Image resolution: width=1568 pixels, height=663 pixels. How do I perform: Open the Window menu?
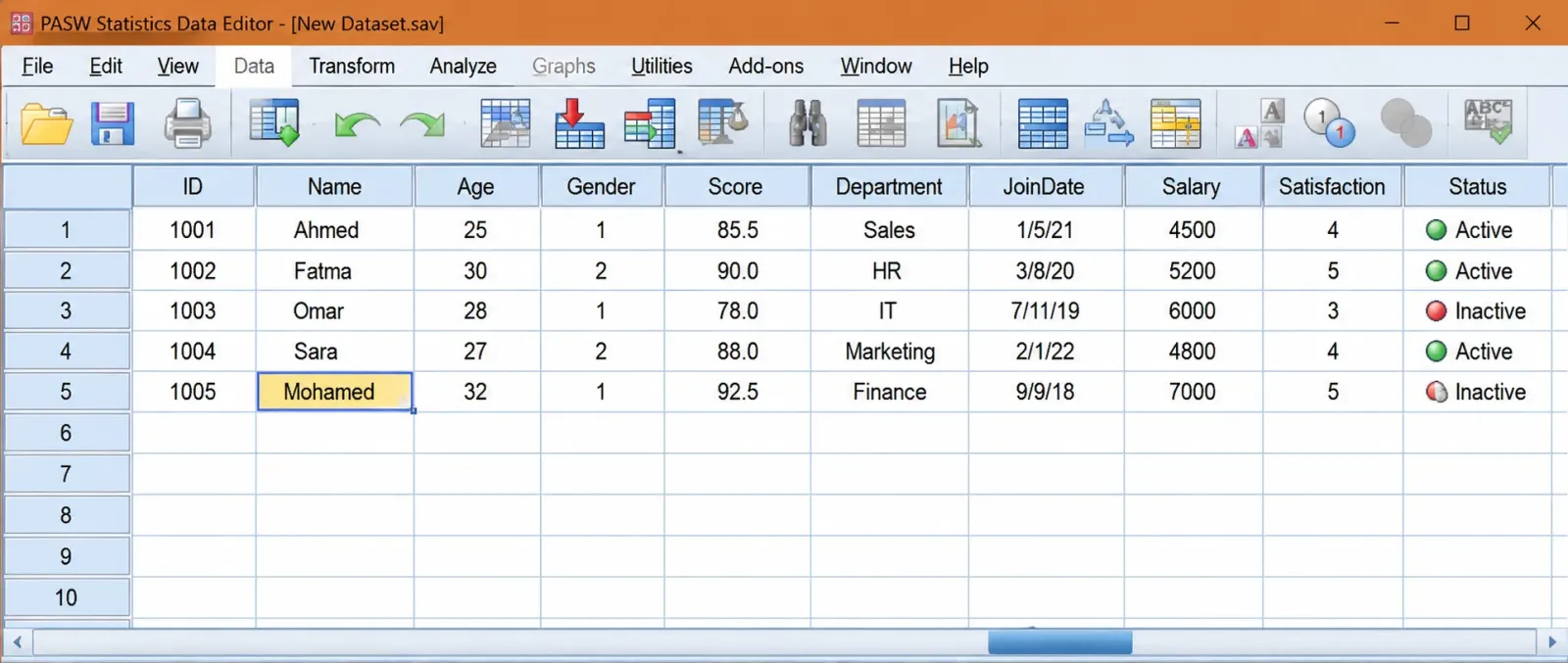[x=876, y=66]
